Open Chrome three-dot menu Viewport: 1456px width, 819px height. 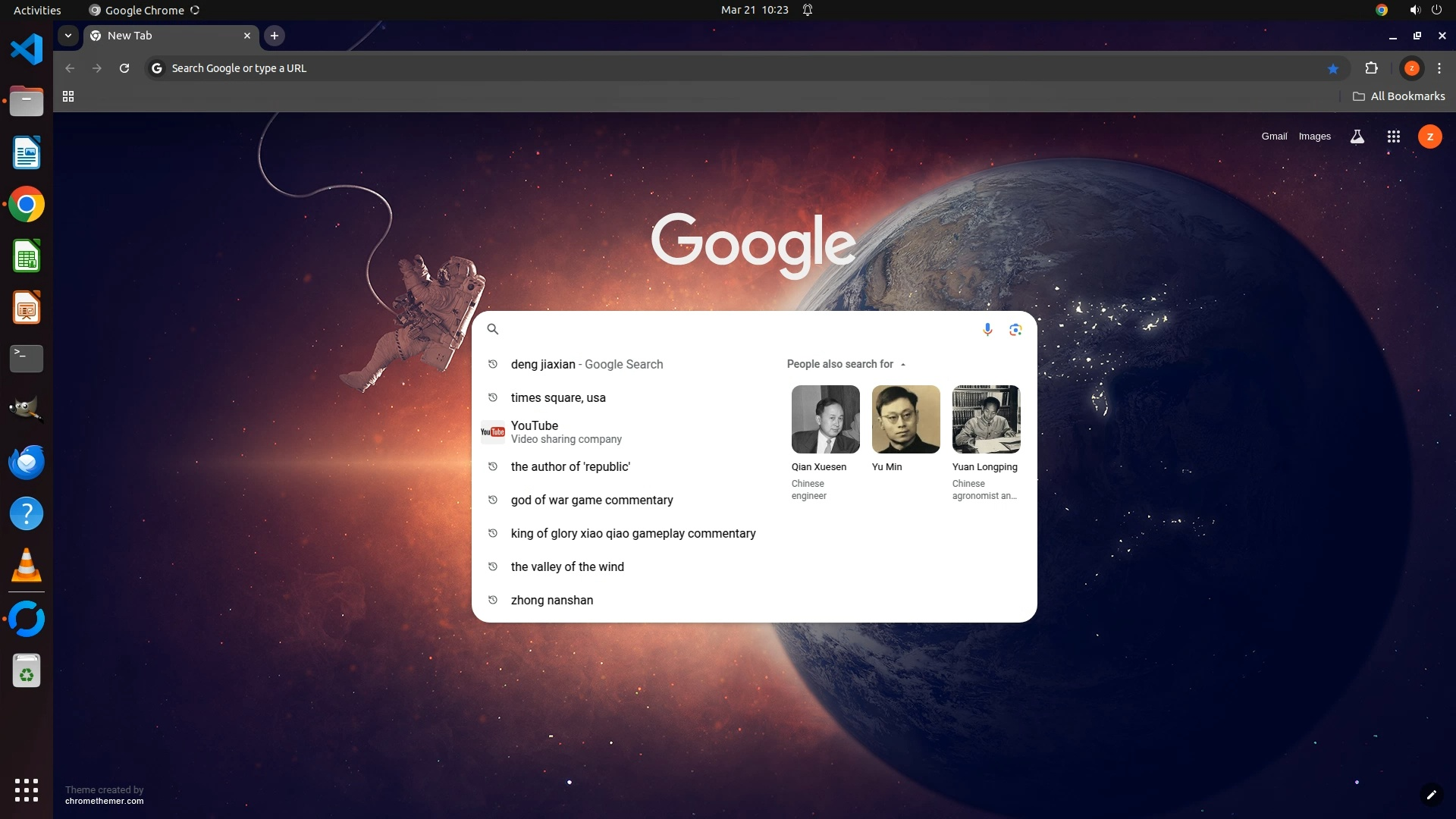point(1439,68)
